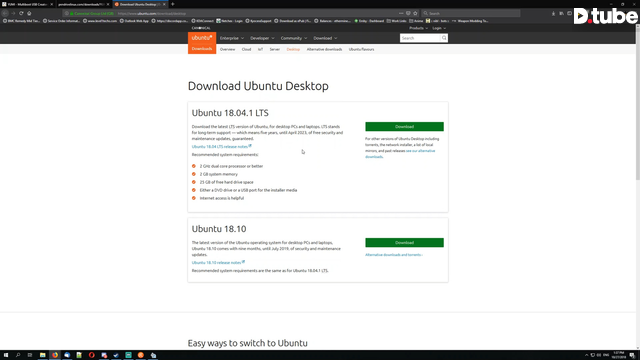Expand the Enterprise dropdown menu
The width and height of the screenshot is (640, 360).
pos(231,38)
